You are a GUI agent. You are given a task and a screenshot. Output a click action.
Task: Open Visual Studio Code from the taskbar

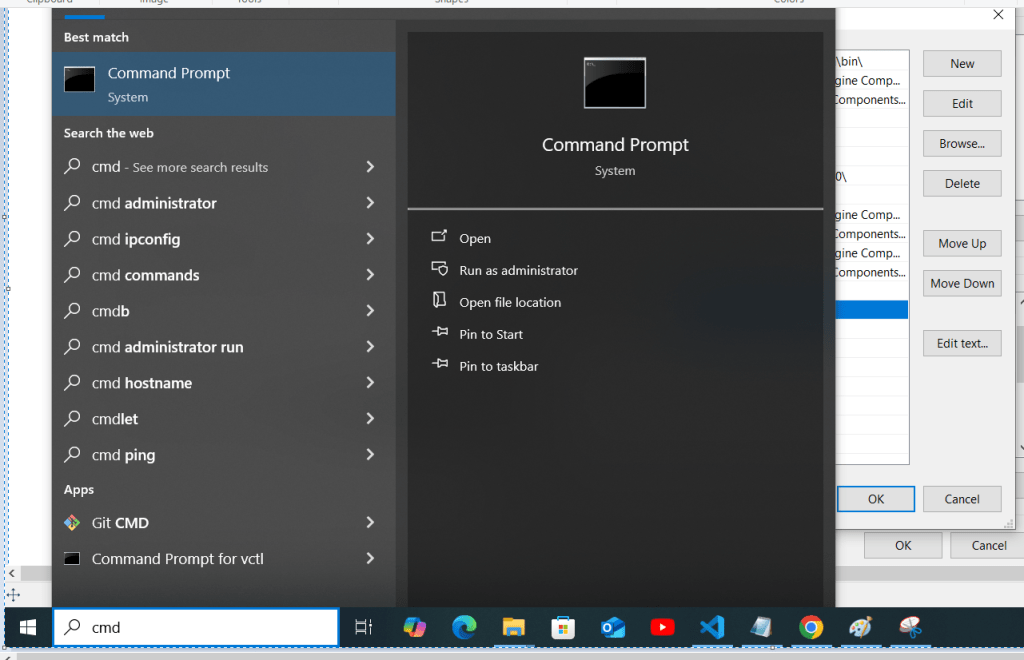(x=711, y=627)
